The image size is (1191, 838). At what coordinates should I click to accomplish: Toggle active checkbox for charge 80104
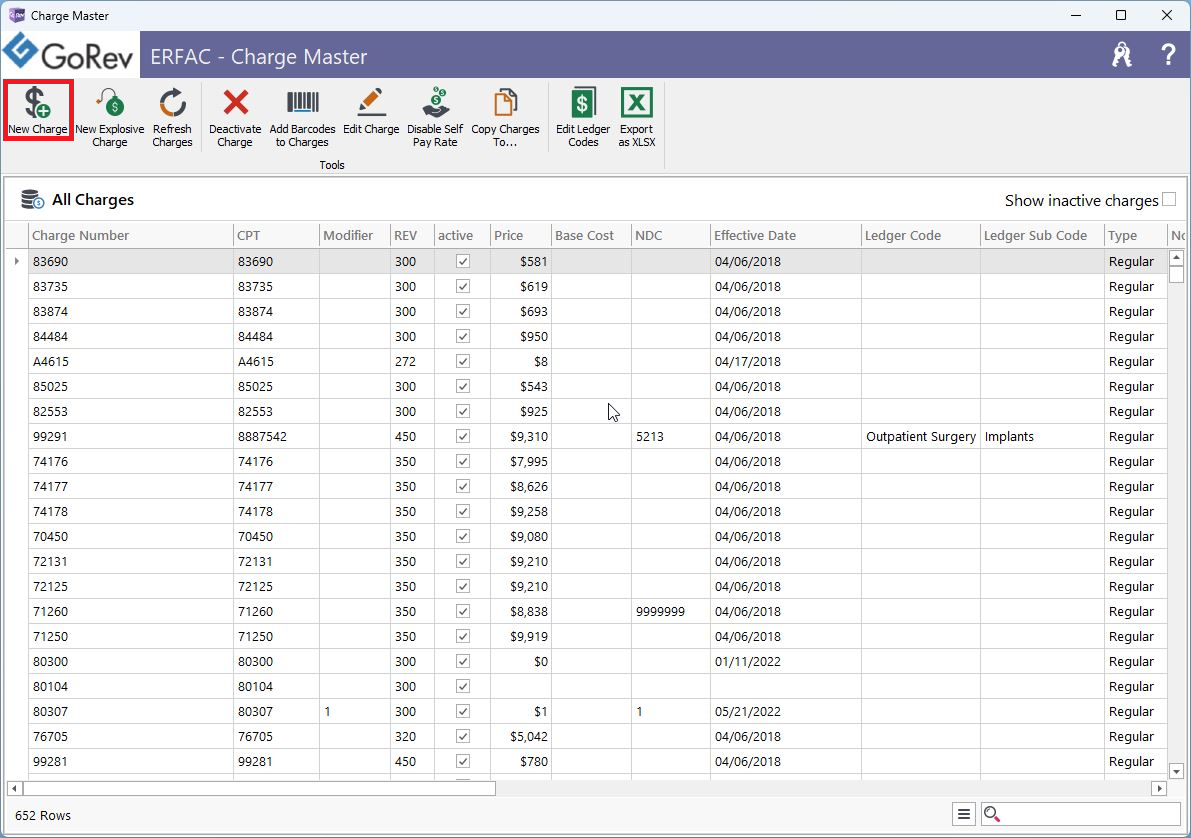(x=463, y=686)
